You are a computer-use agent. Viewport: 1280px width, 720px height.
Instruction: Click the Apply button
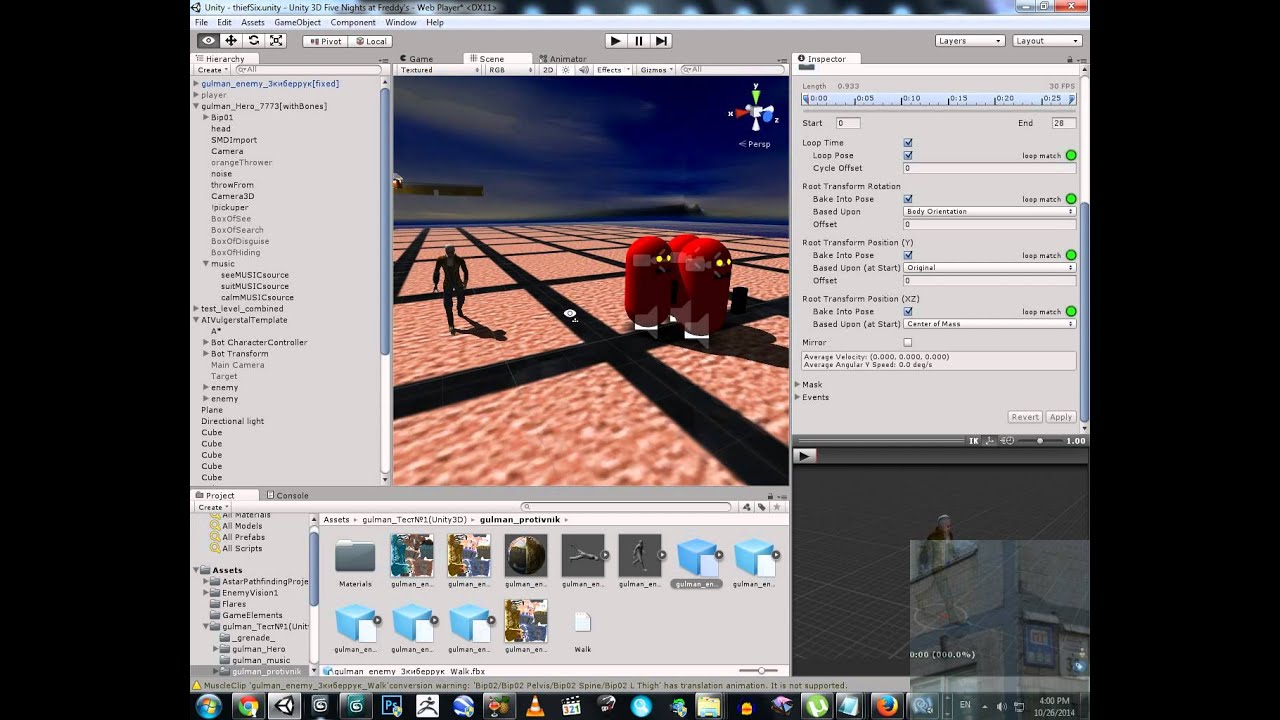tap(1061, 417)
